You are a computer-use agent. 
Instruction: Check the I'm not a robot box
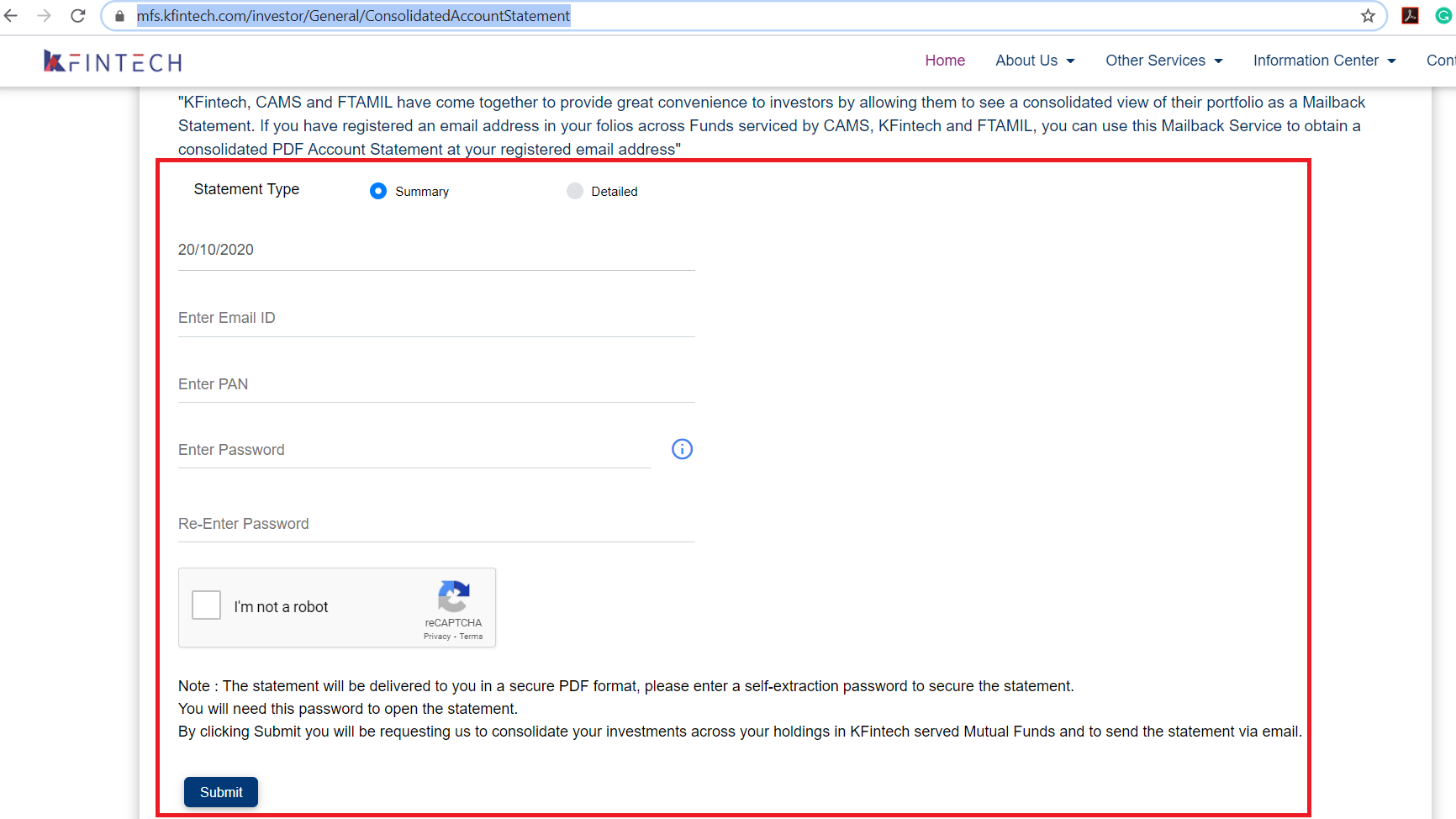(x=206, y=605)
